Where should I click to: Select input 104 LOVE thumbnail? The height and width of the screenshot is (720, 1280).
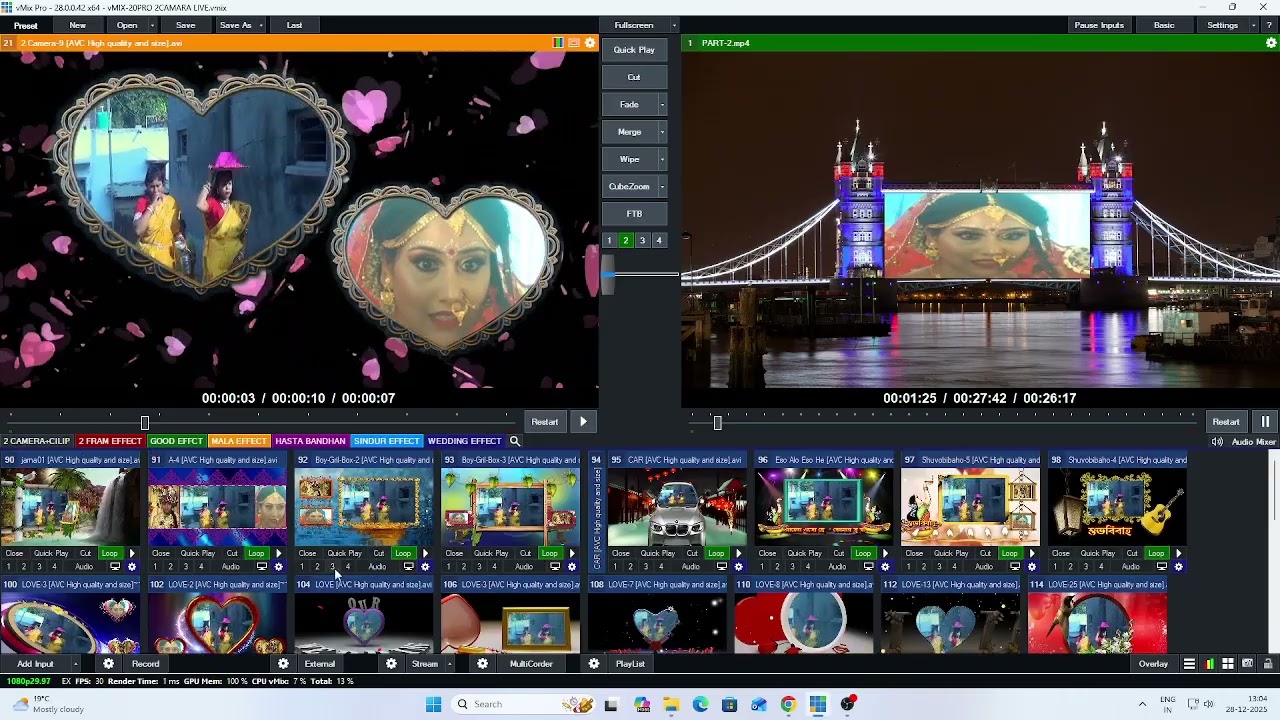(x=364, y=622)
